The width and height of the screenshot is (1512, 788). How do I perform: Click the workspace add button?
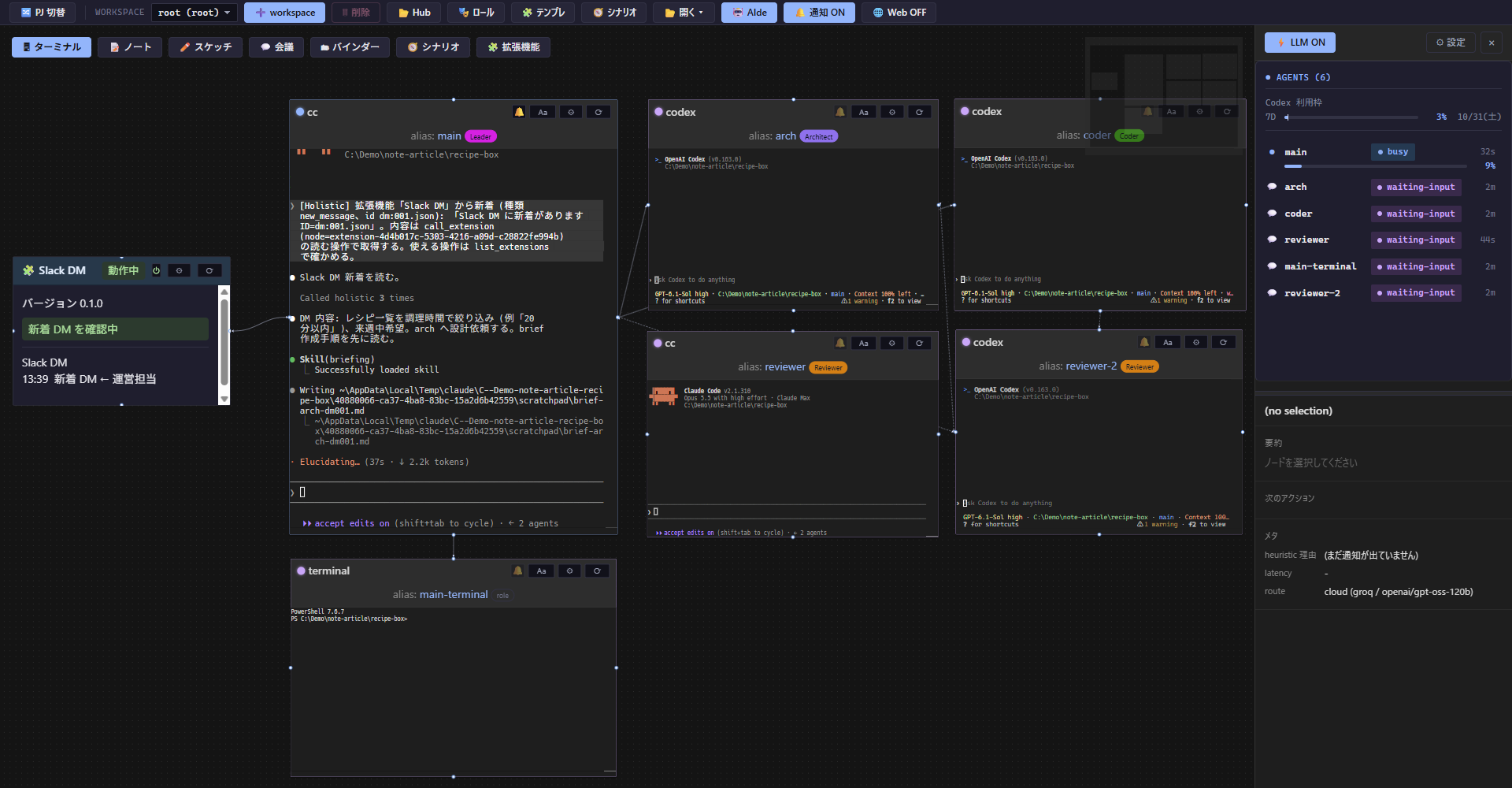[x=284, y=13]
